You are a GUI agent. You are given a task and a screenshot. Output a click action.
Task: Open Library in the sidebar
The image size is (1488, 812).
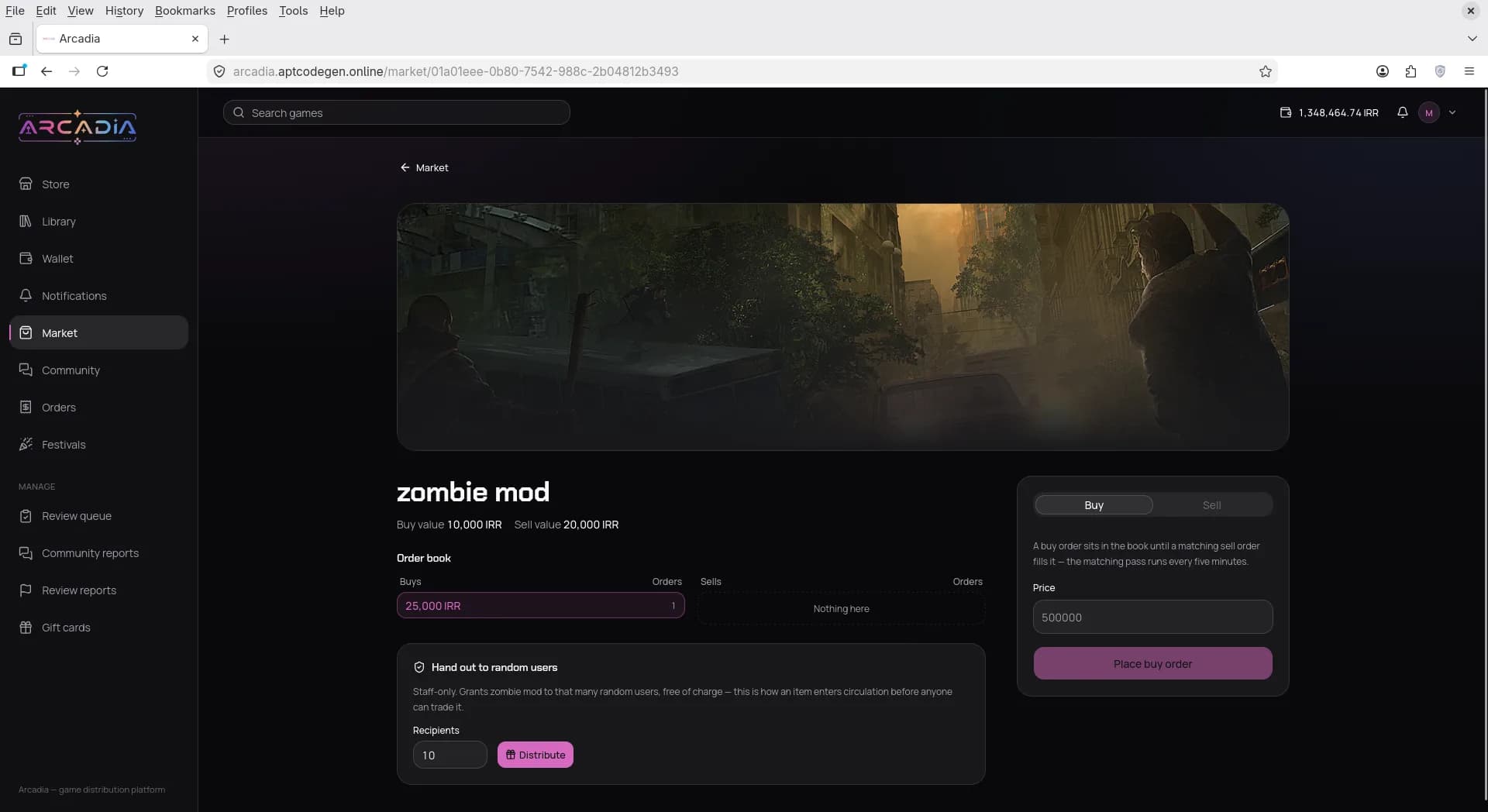pos(98,222)
